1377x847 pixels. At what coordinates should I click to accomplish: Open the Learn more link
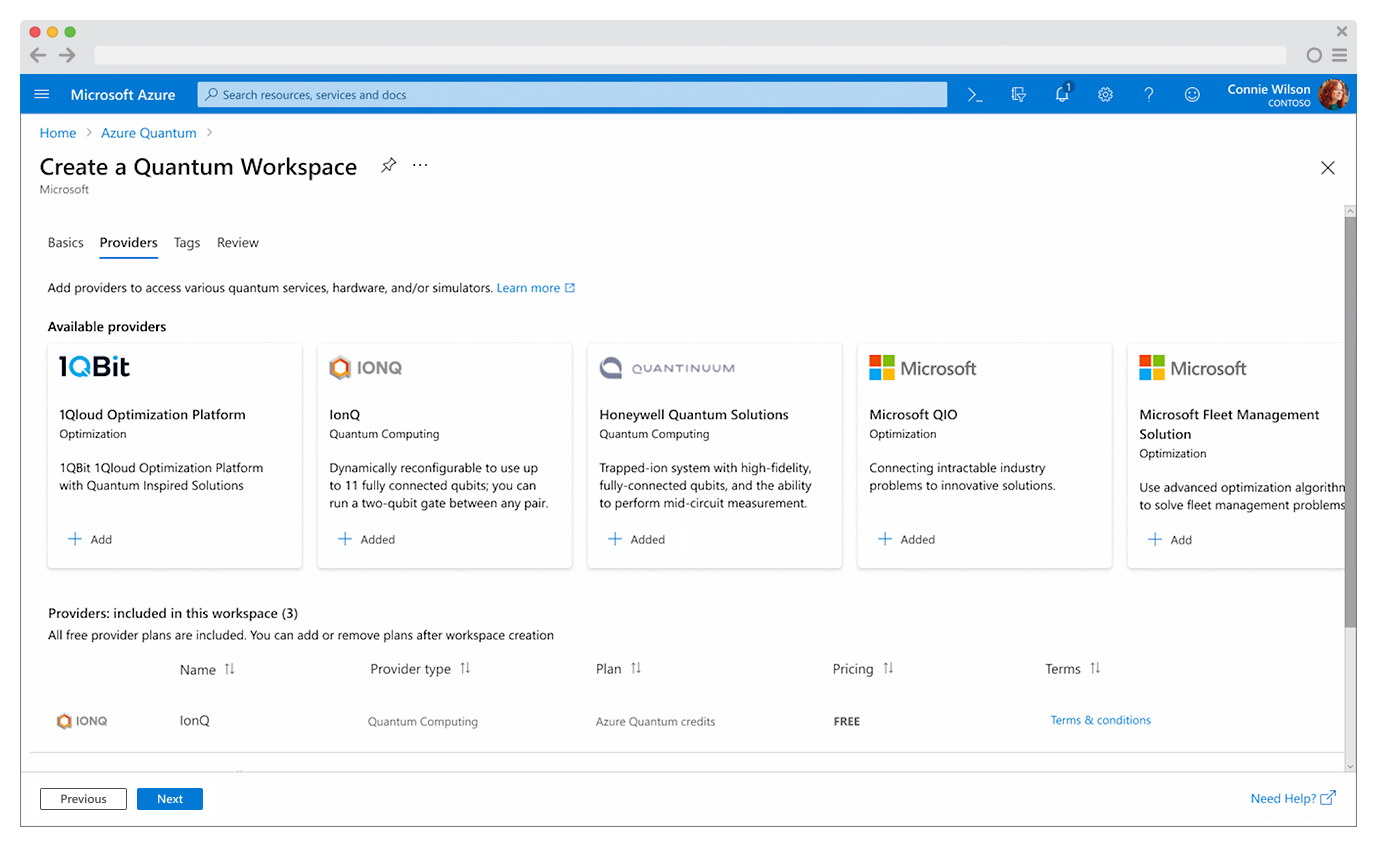click(x=530, y=287)
